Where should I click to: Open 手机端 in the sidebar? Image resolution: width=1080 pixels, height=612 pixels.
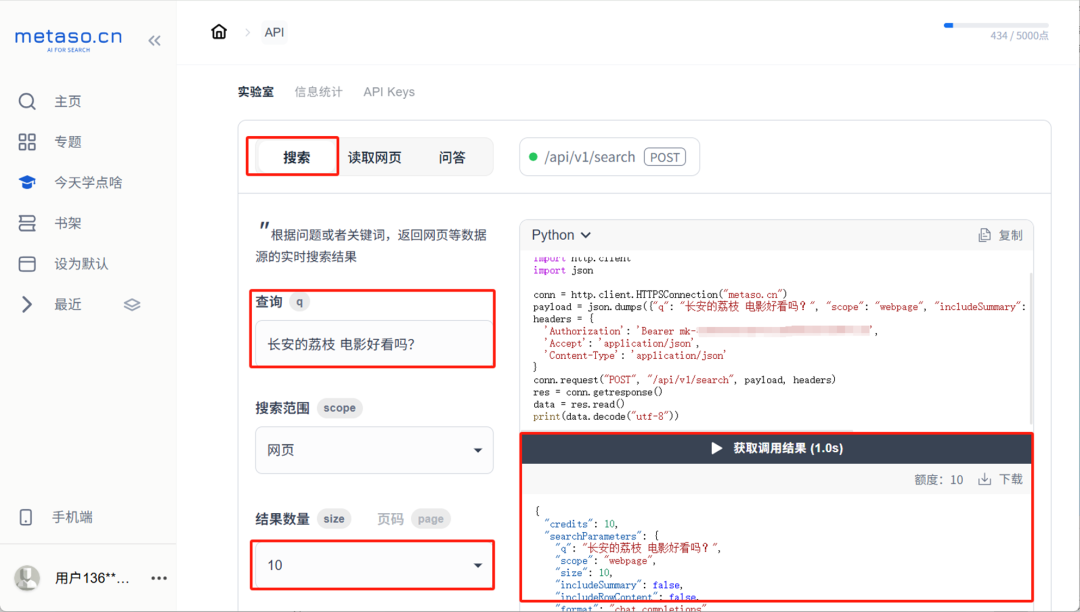72,517
